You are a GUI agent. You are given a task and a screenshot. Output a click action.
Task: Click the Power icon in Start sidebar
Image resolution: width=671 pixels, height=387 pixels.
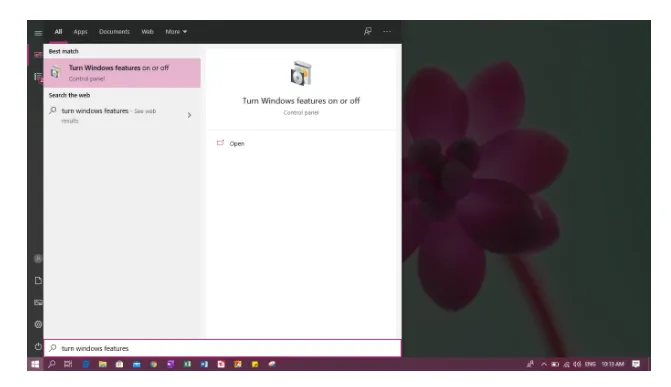[x=38, y=346]
